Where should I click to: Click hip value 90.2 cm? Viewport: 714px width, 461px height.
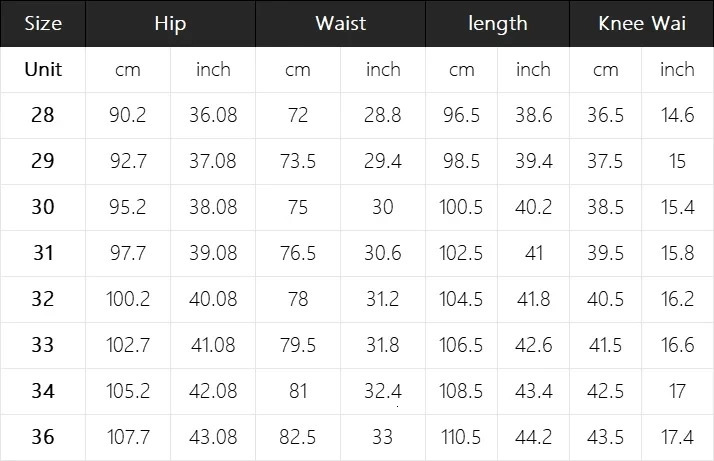[128, 115]
